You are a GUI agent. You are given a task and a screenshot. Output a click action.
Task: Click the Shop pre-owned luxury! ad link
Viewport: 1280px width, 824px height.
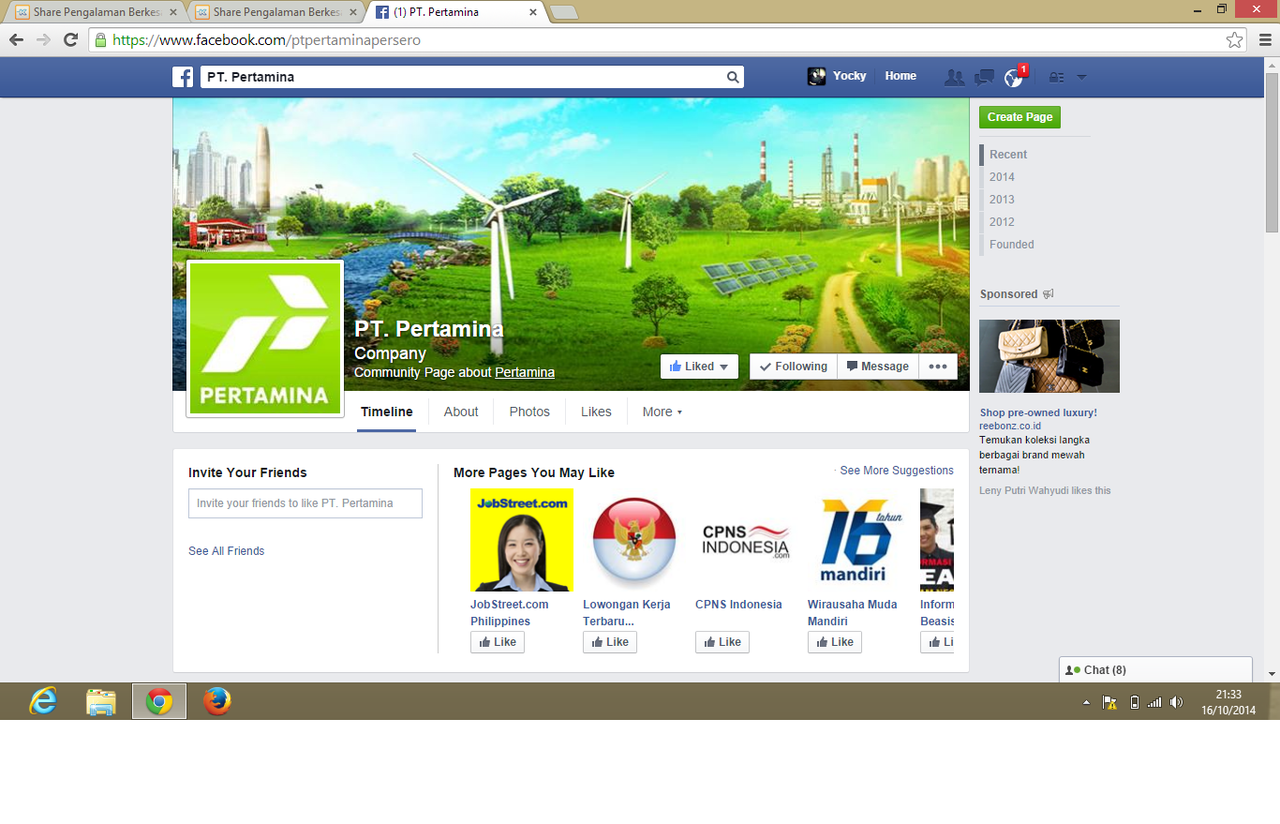[x=1038, y=412]
